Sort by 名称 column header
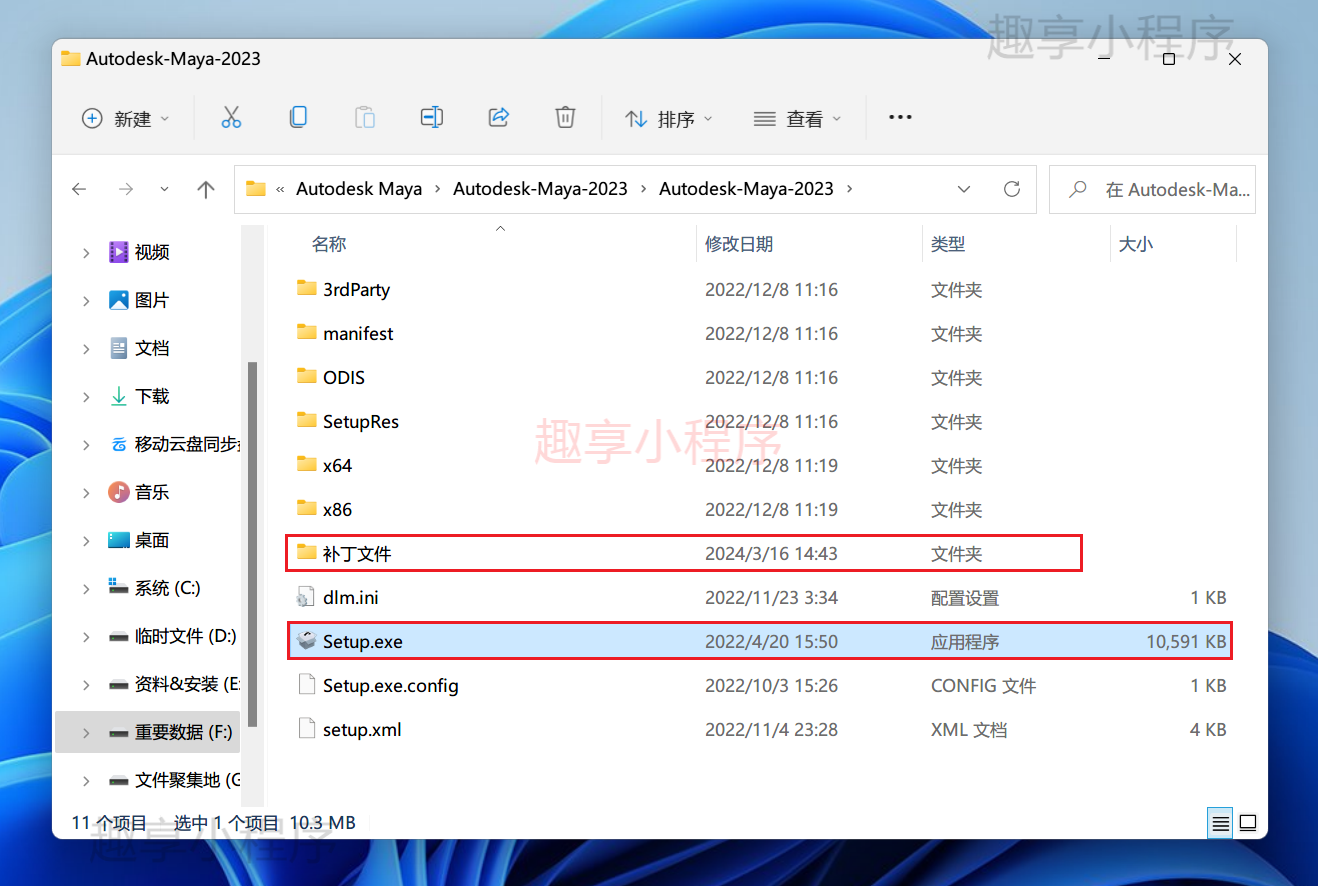Screen dimensions: 1318x886 (x=329, y=244)
